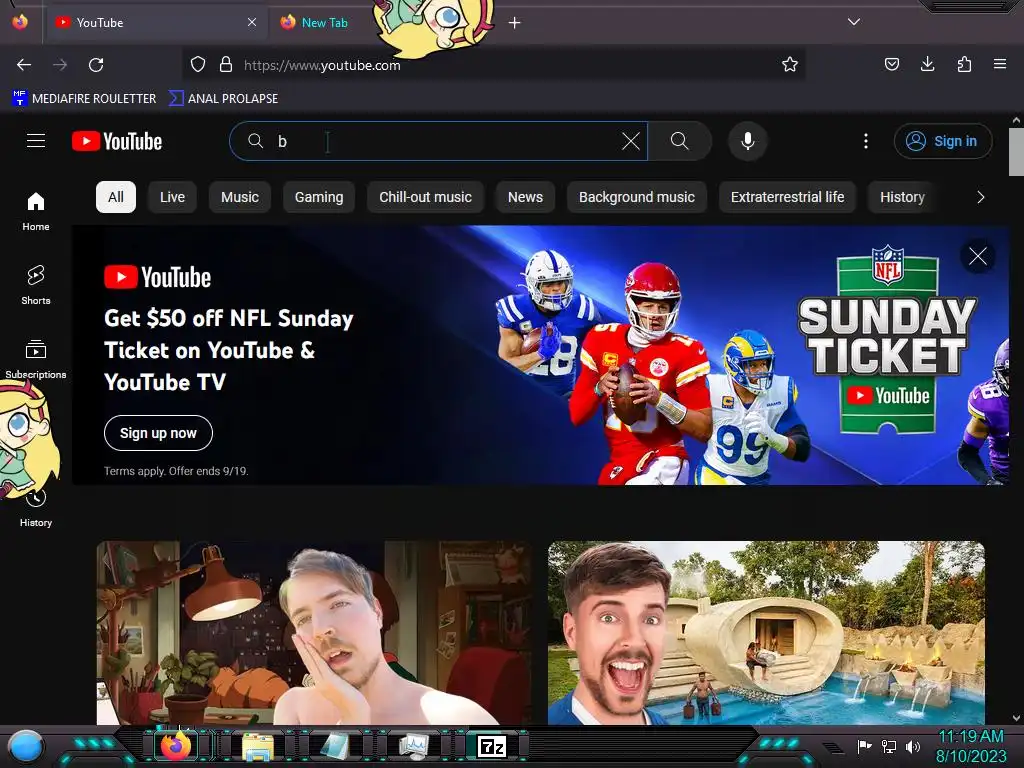Click the network icon in system tray
The image size is (1024, 768).
889,746
